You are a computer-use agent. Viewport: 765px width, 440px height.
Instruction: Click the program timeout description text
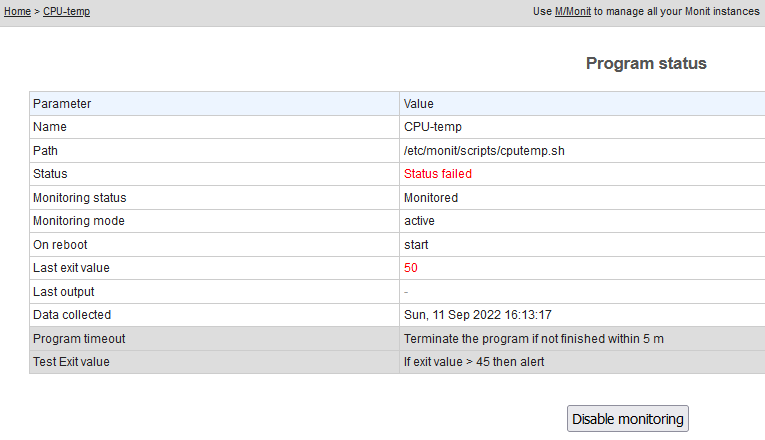click(x=533, y=339)
